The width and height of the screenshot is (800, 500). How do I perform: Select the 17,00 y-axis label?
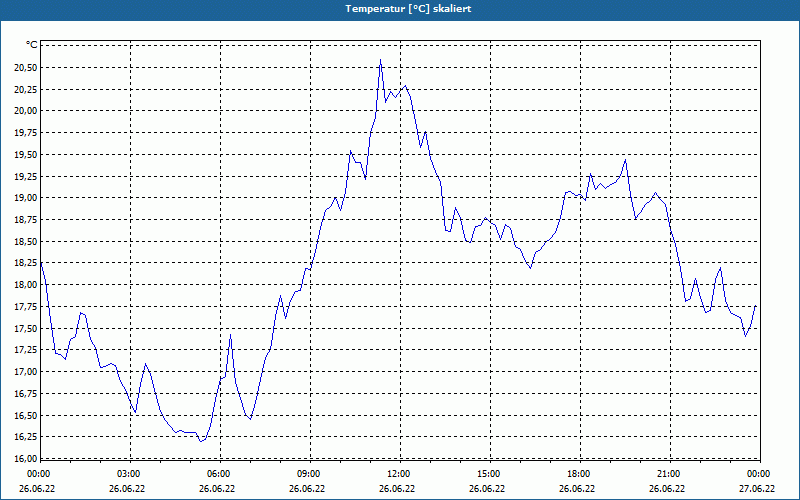26,371
